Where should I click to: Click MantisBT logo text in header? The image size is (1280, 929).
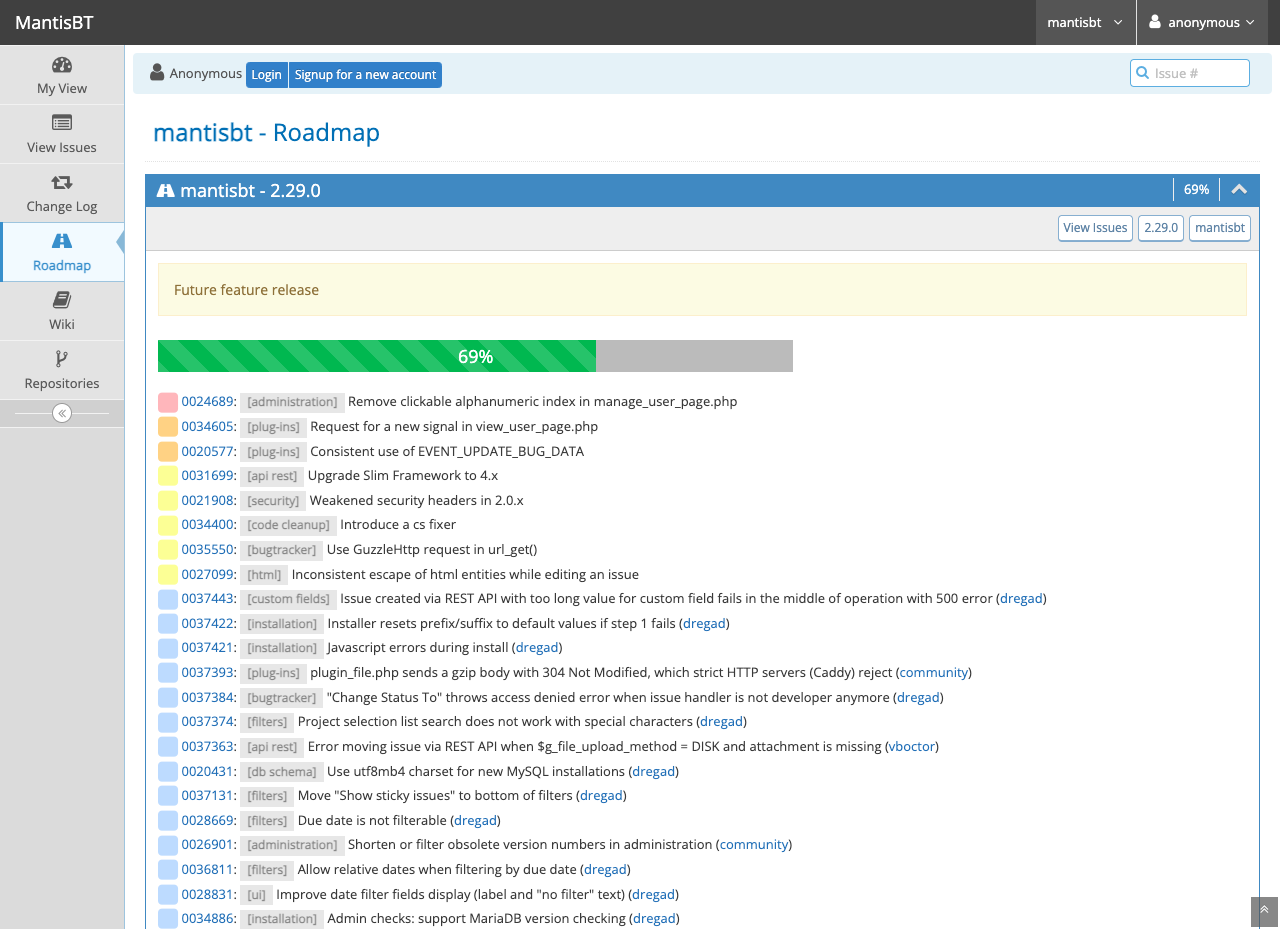[x=54, y=22]
